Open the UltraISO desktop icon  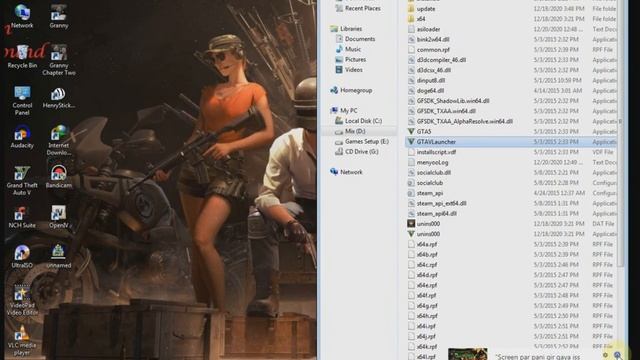pos(22,257)
